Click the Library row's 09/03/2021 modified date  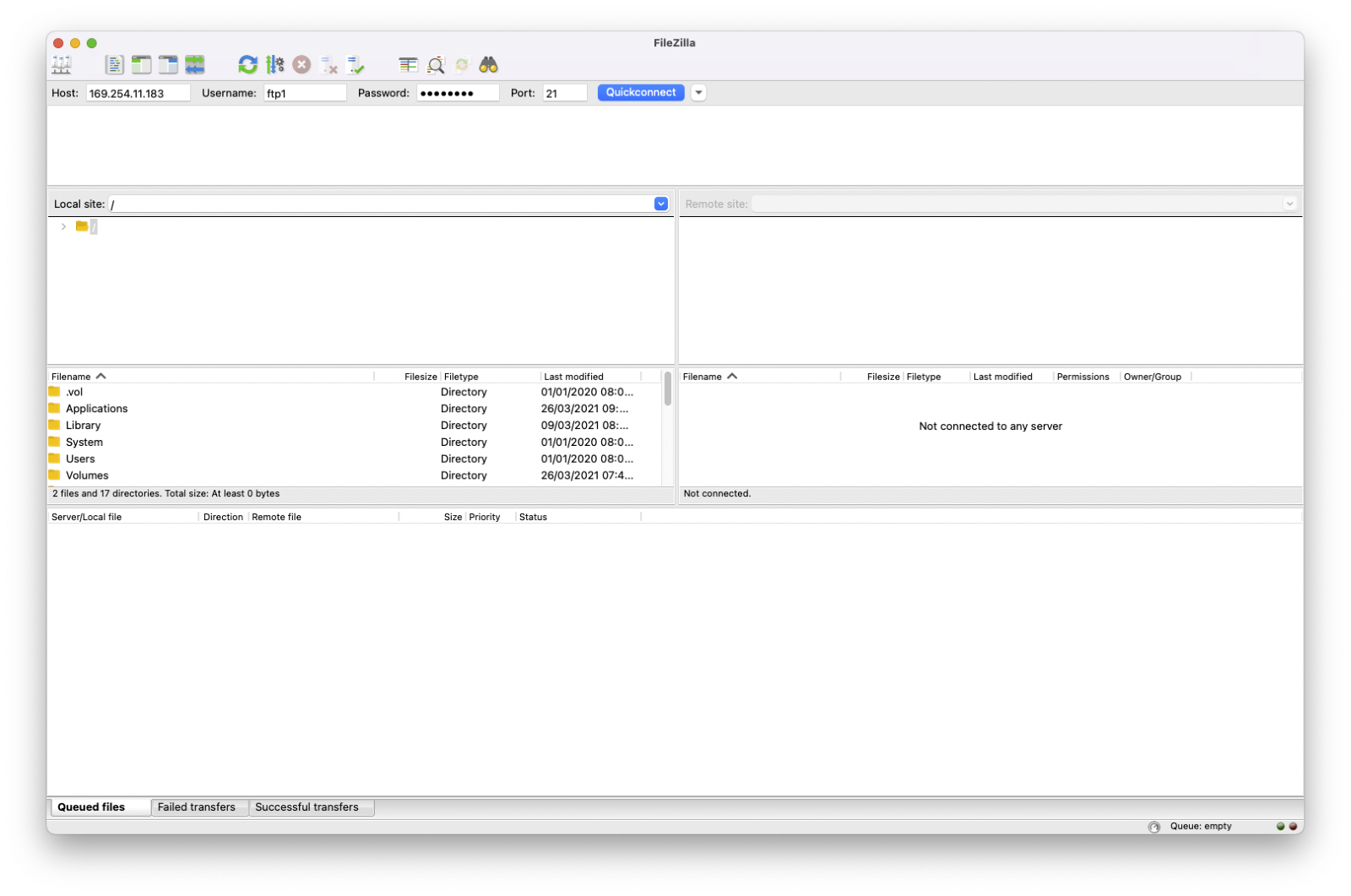(585, 426)
